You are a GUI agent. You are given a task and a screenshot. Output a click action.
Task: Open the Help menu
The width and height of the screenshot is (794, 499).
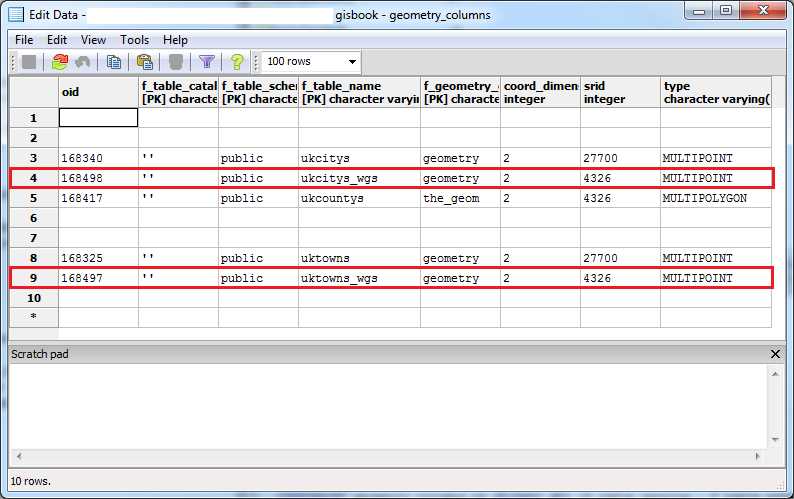pyautogui.click(x=175, y=40)
